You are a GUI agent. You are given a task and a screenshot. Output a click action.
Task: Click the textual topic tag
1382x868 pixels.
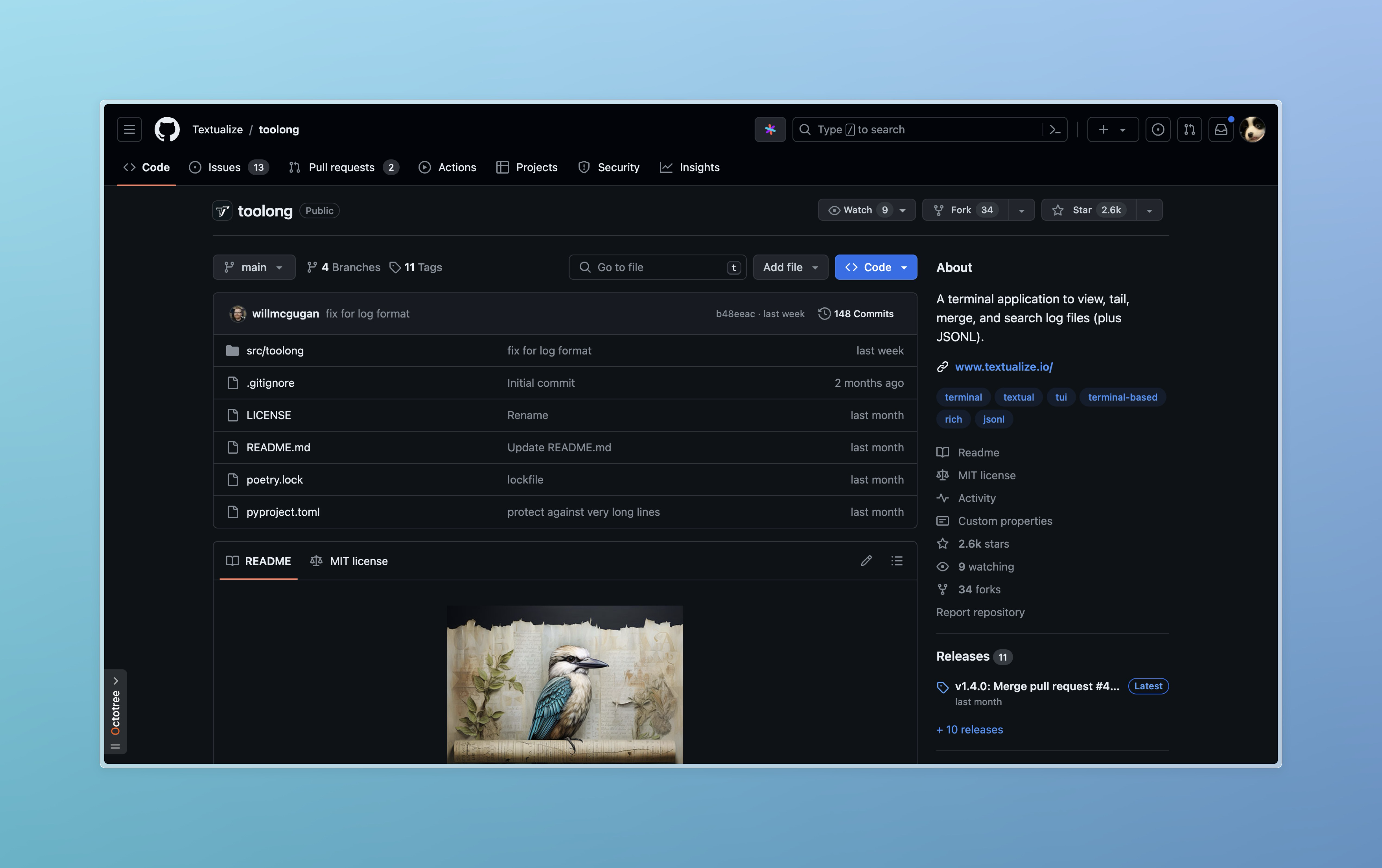pos(1018,397)
